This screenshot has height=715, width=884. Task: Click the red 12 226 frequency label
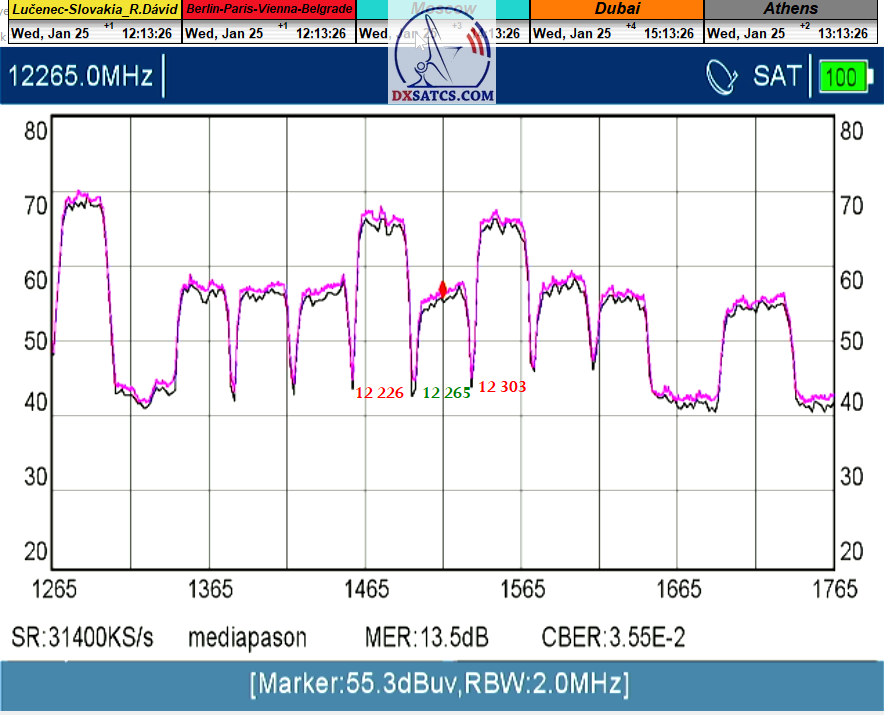coord(380,393)
